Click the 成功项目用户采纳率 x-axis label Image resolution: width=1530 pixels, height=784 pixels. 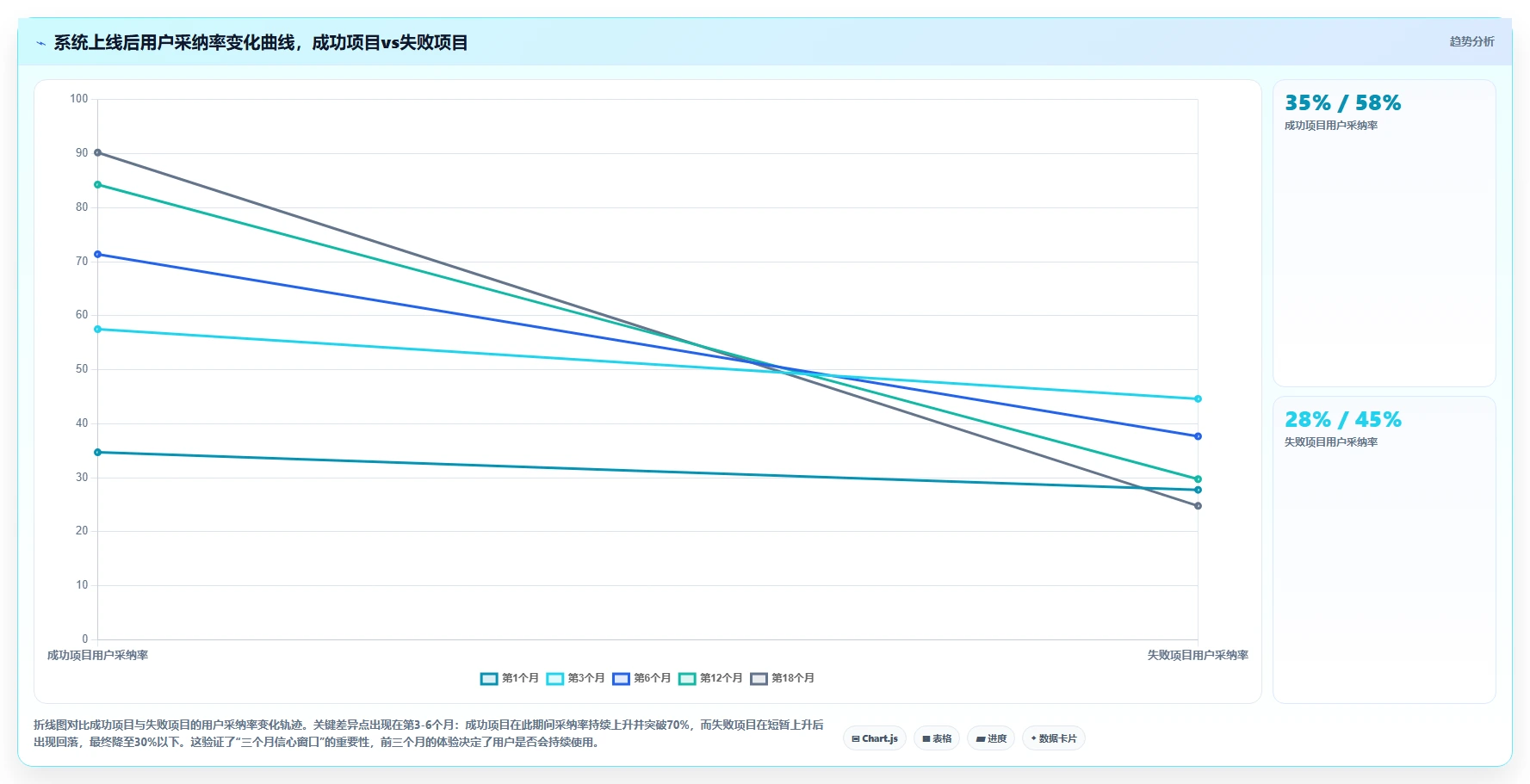[97, 656]
